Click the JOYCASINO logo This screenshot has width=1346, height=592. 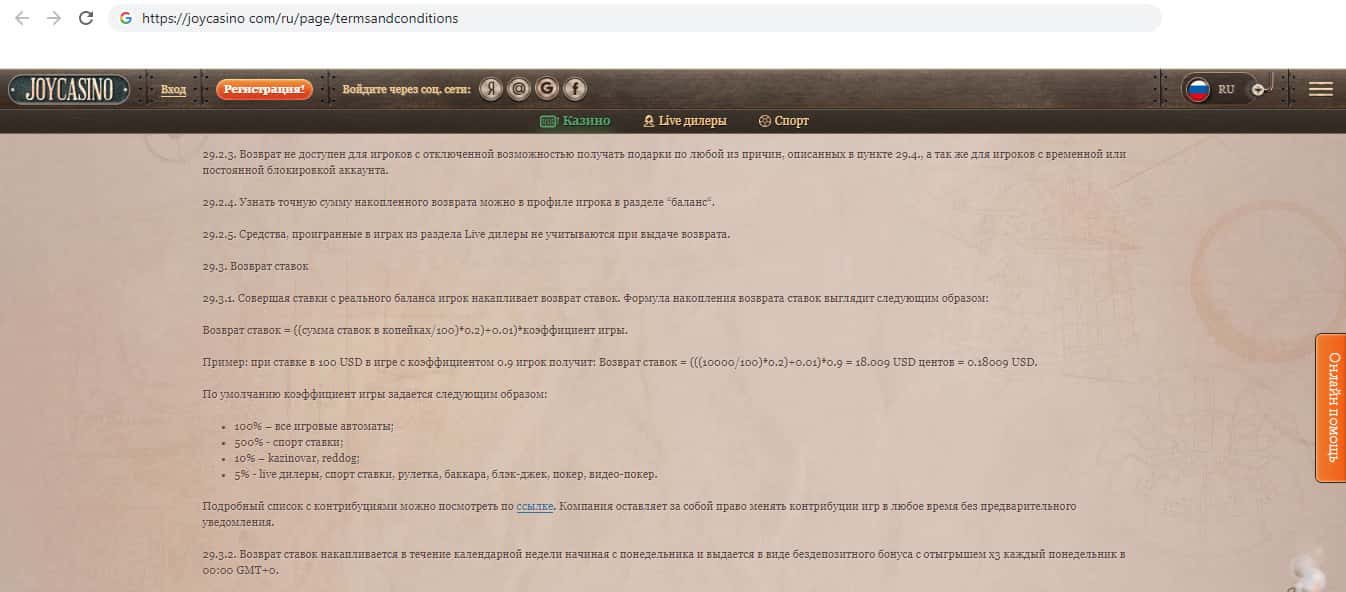click(x=69, y=90)
